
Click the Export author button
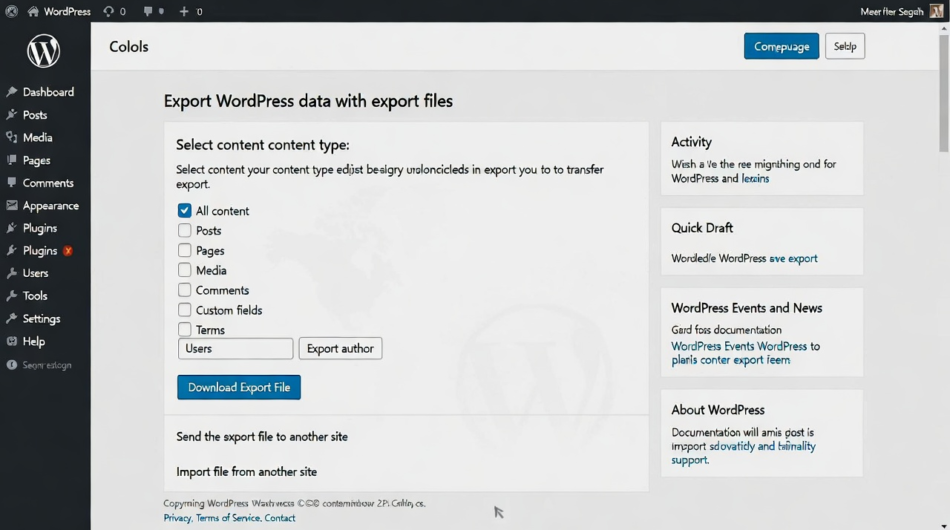click(340, 348)
